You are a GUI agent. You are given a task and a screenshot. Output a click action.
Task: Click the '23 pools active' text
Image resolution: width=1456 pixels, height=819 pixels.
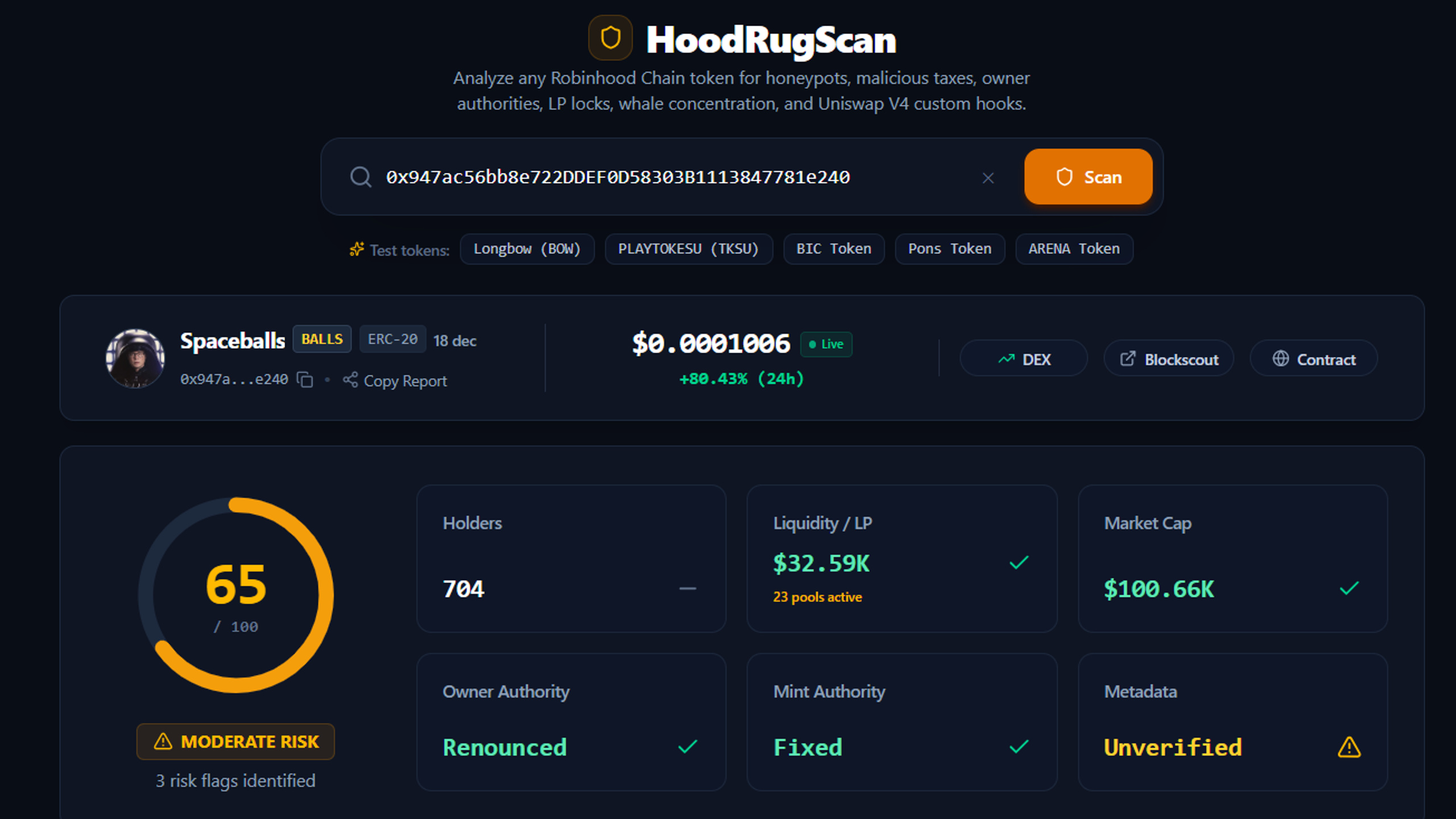pyautogui.click(x=817, y=597)
